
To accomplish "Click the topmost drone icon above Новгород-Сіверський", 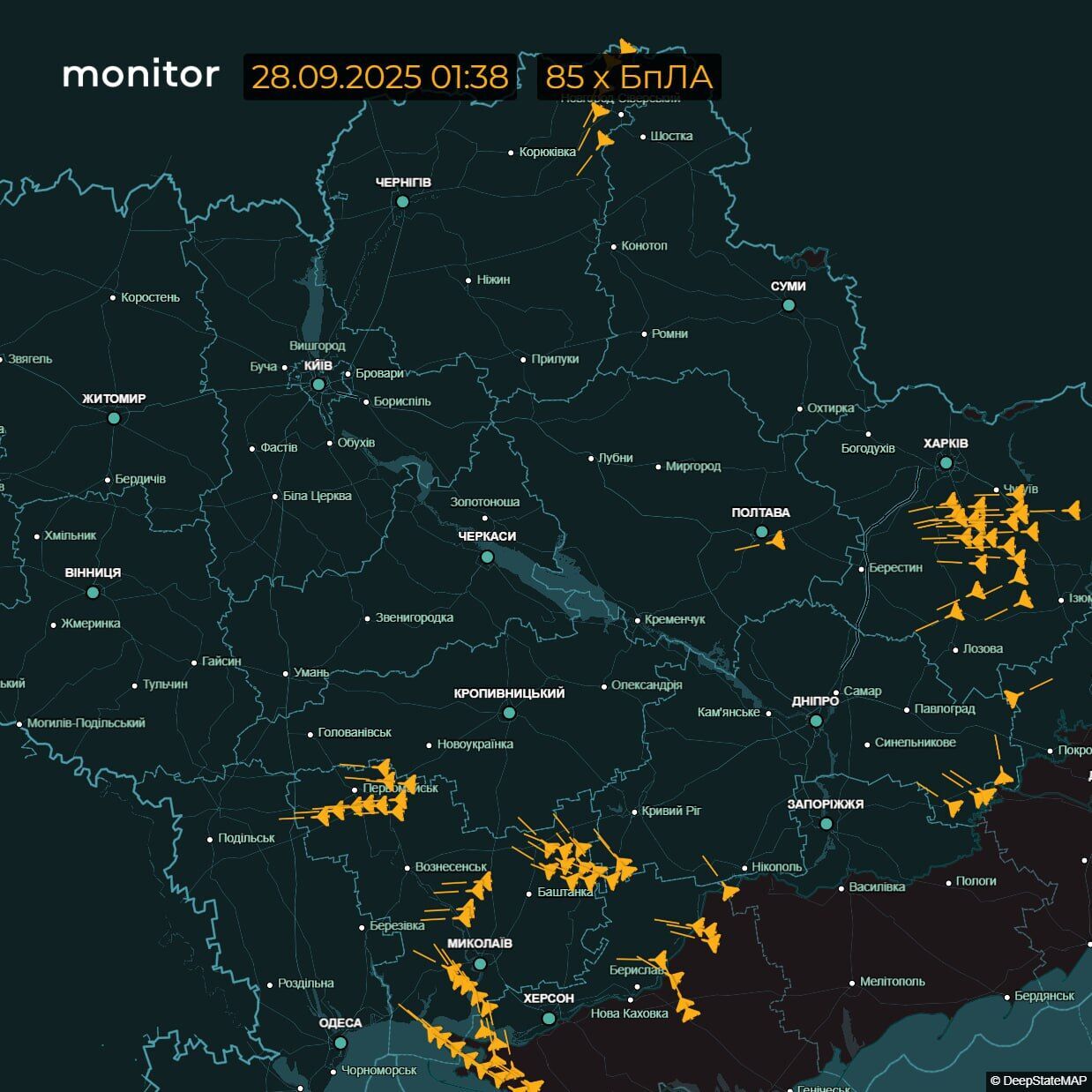I will (626, 47).
